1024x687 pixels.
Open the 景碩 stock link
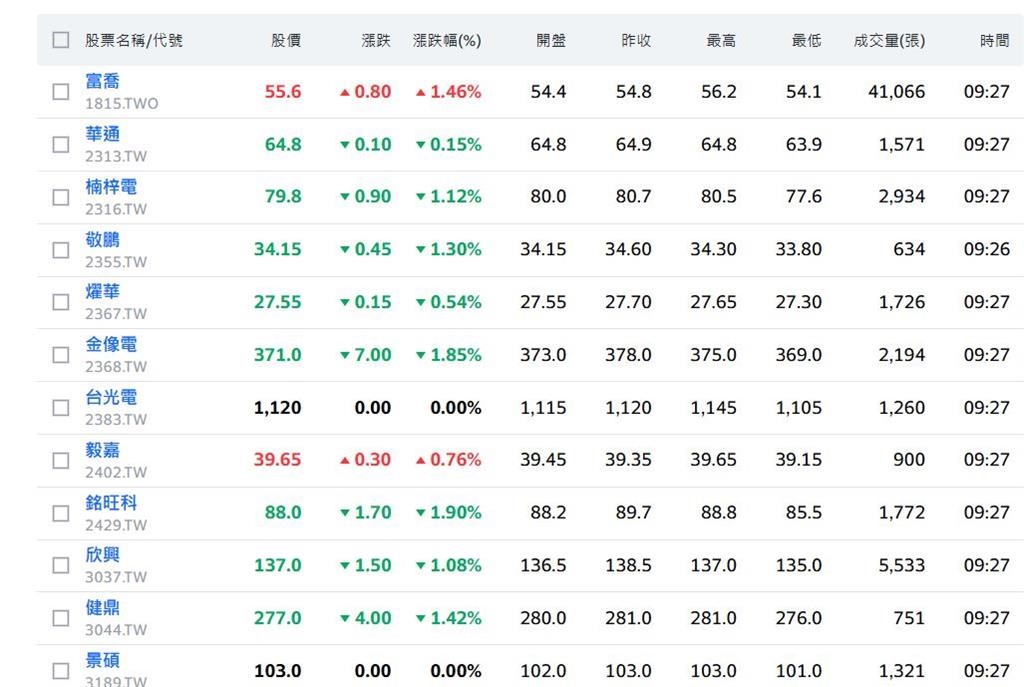tap(102, 661)
